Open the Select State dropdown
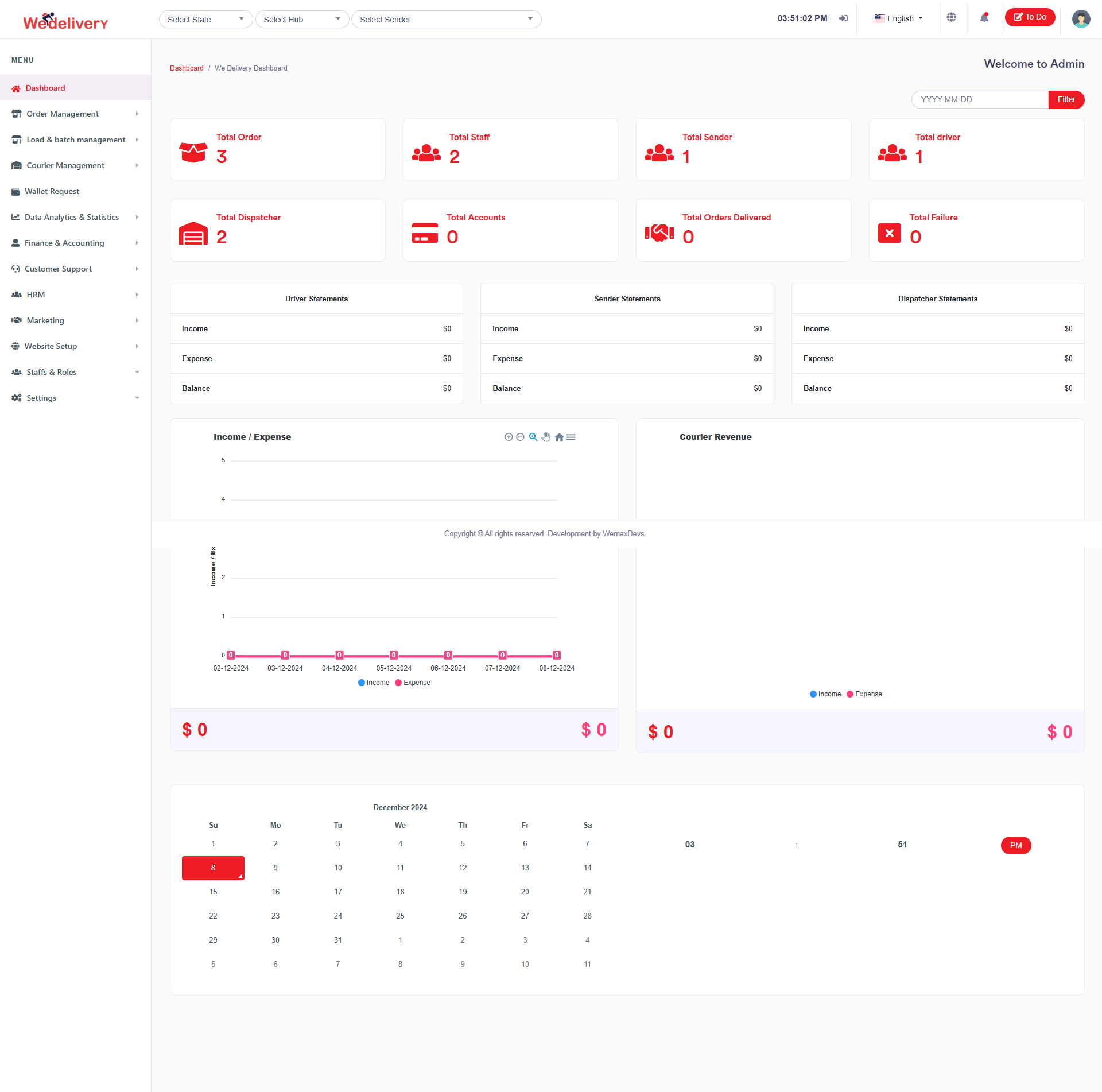The image size is (1102, 1092). (205, 20)
